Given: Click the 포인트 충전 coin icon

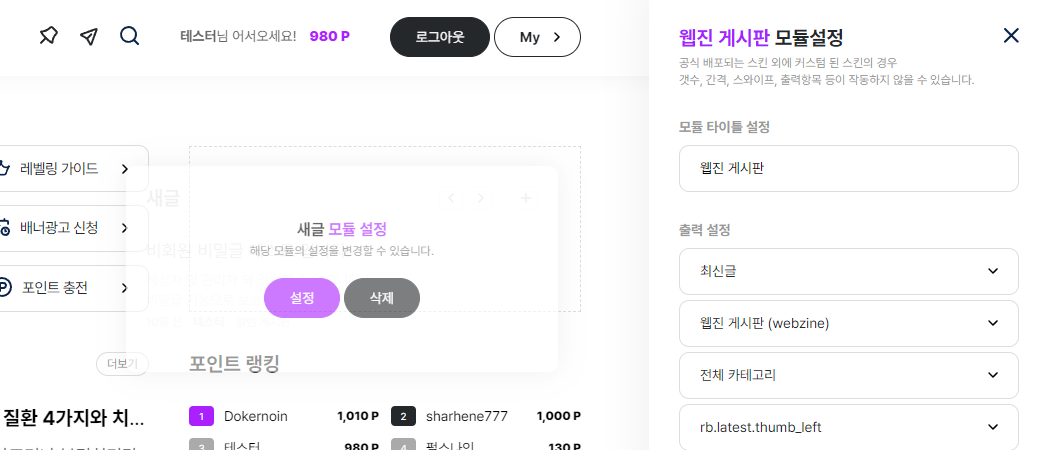Looking at the screenshot, I should coord(5,288).
